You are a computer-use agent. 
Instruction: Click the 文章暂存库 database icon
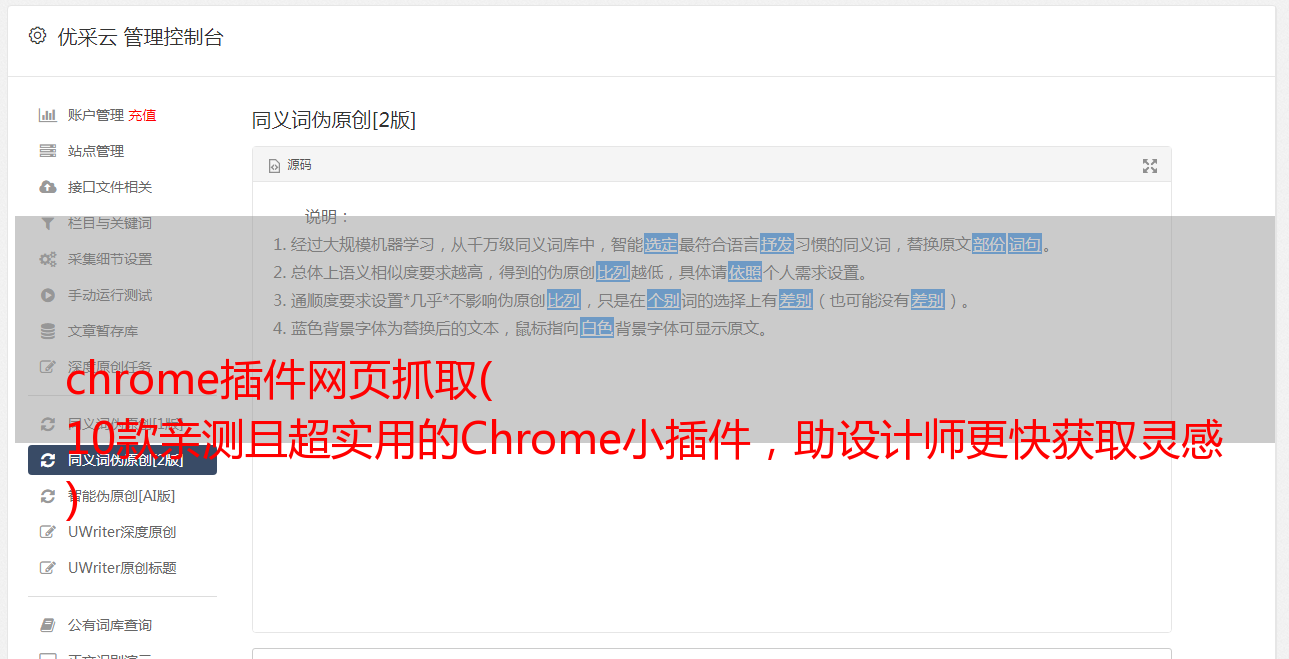click(47, 331)
